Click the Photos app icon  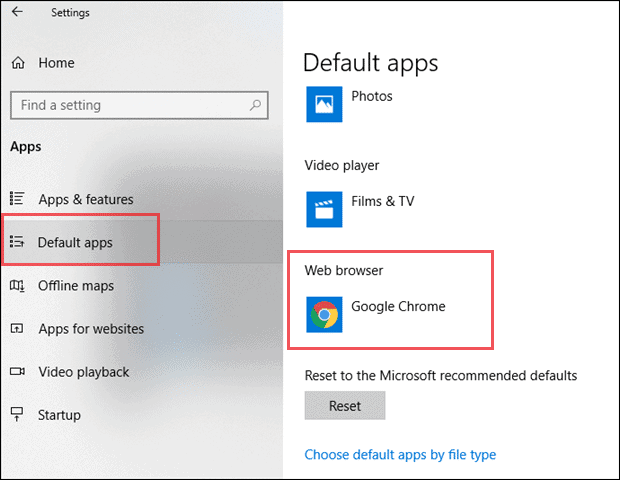point(324,103)
